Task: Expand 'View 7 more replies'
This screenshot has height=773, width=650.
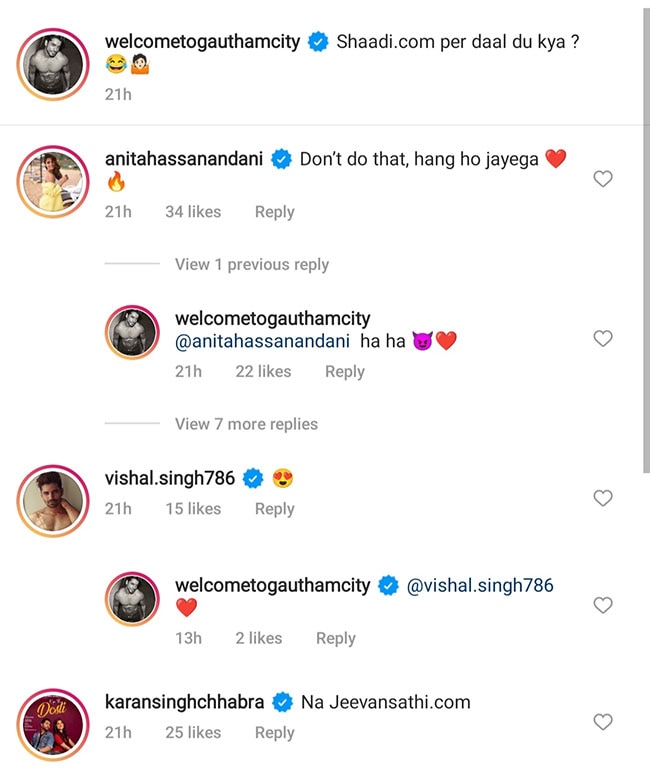Action: pos(246,424)
